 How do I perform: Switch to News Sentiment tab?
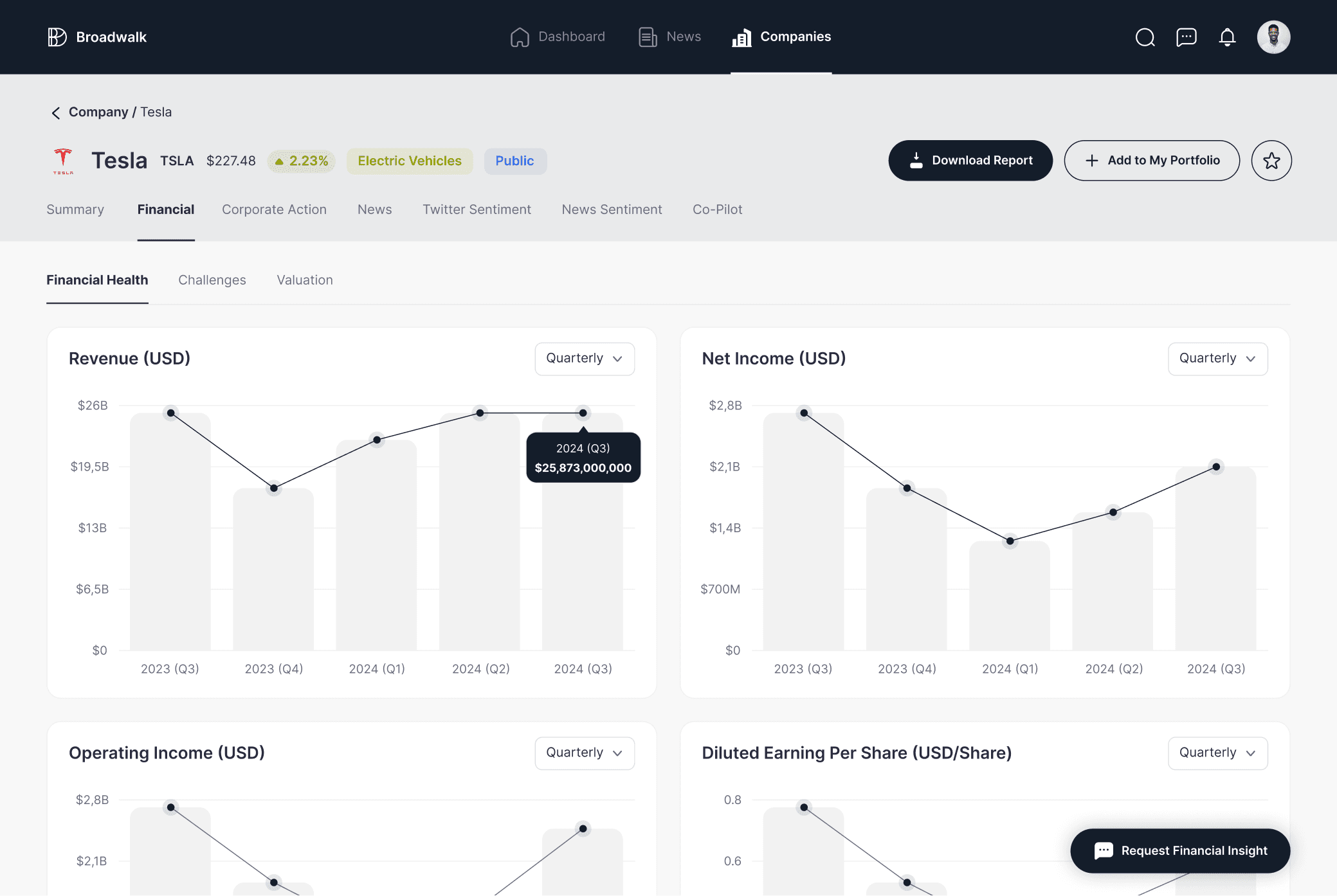[612, 210]
